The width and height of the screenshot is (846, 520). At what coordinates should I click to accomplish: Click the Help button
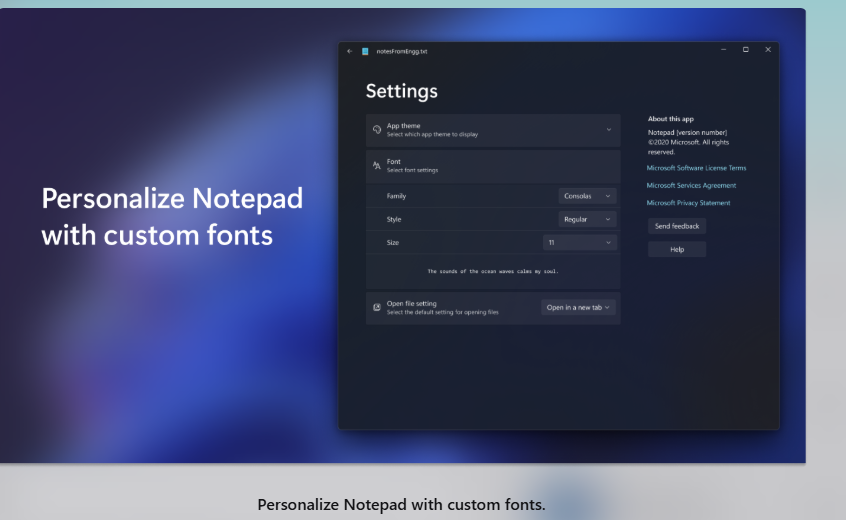(677, 249)
